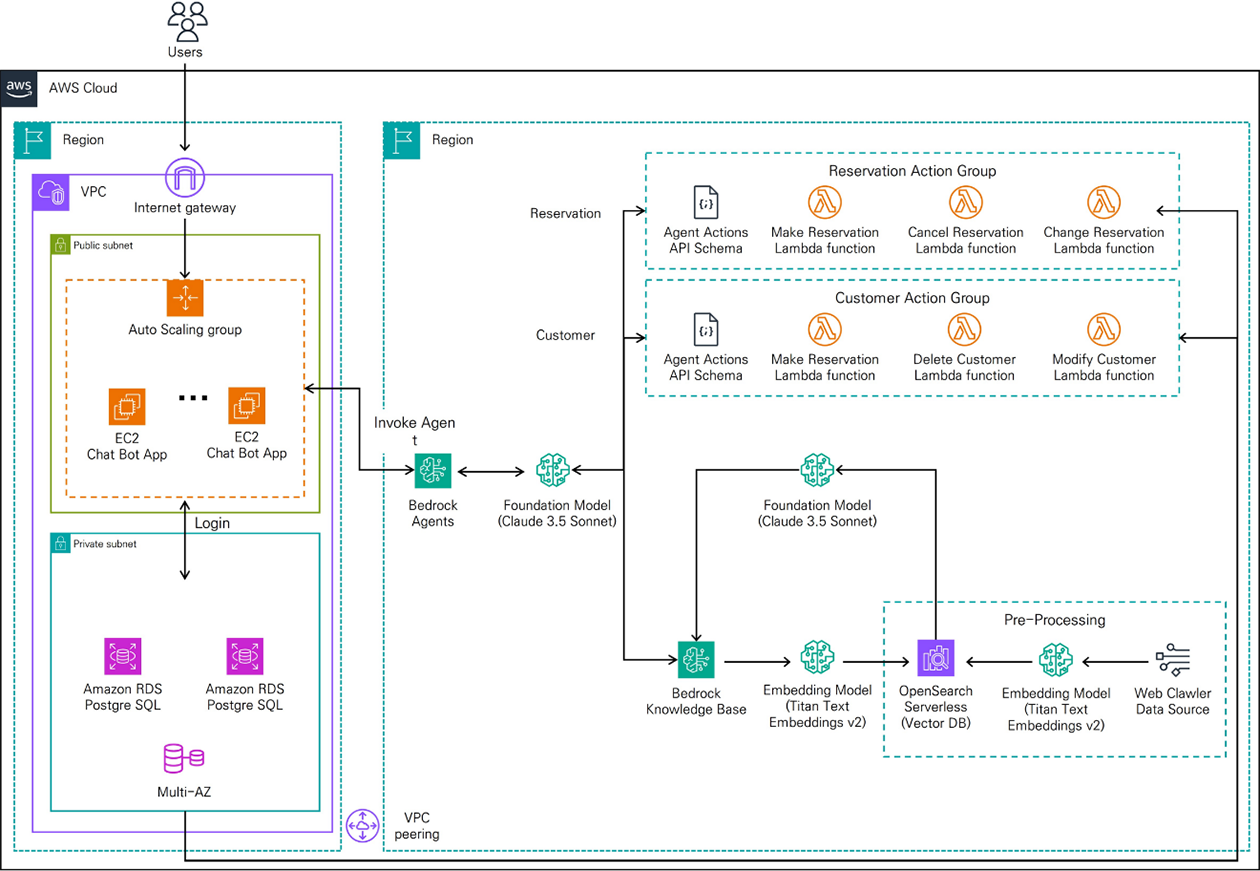This screenshot has width=1260, height=871.
Task: Click the "Pre-Processing" heading
Action: coord(1055,620)
